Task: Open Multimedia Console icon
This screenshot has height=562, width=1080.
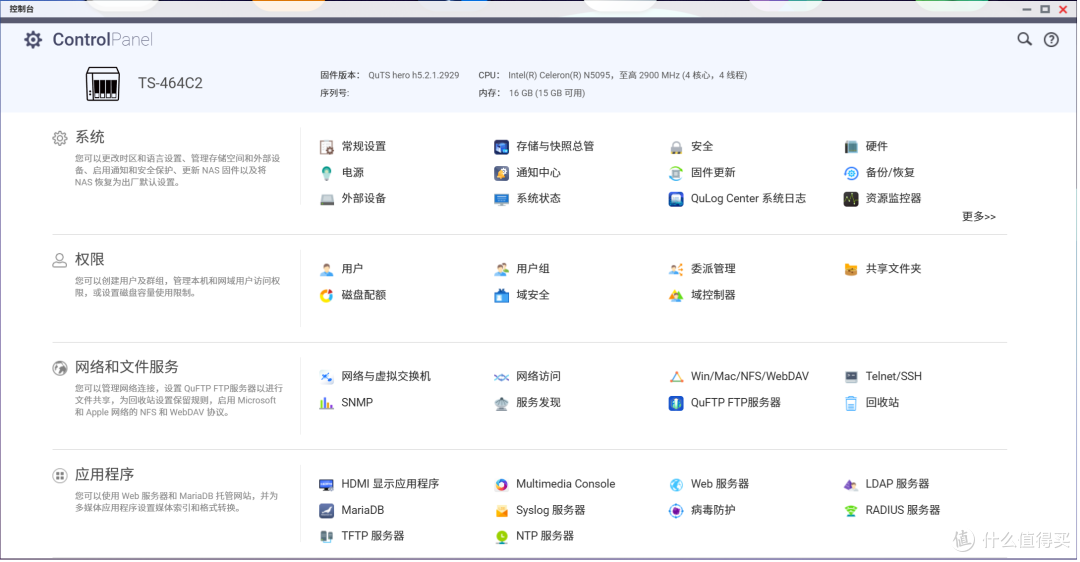Action: pyautogui.click(x=501, y=484)
